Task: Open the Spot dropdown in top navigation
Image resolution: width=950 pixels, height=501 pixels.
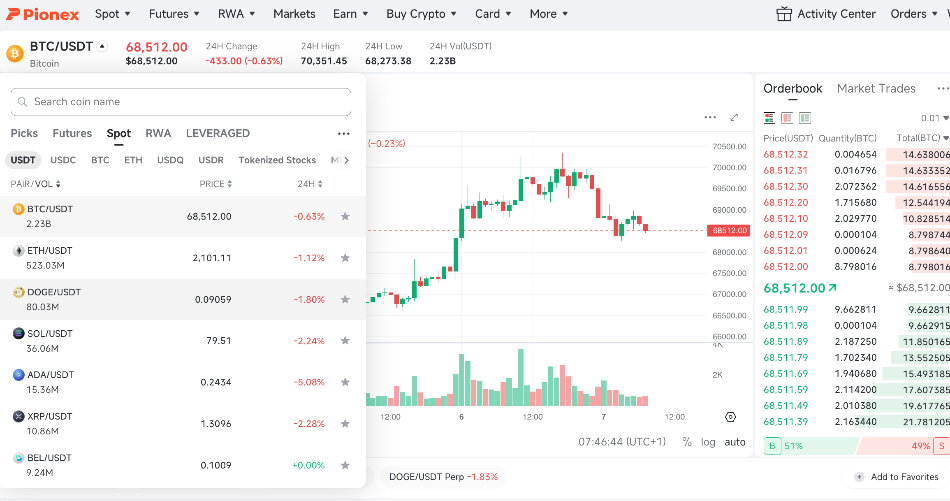Action: tap(113, 13)
